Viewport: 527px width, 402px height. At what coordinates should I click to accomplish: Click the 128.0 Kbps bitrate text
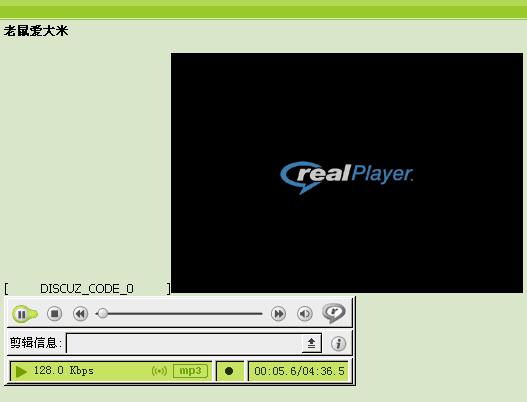point(64,371)
